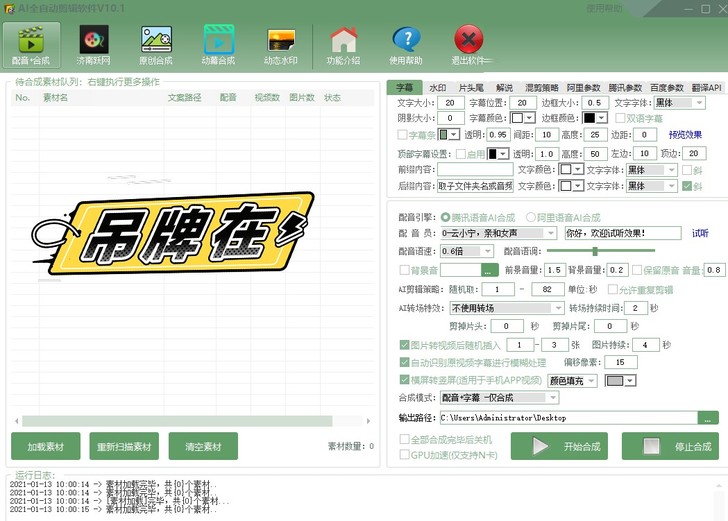Toggle 图片转视频后随机插入 checkbox

(404, 345)
